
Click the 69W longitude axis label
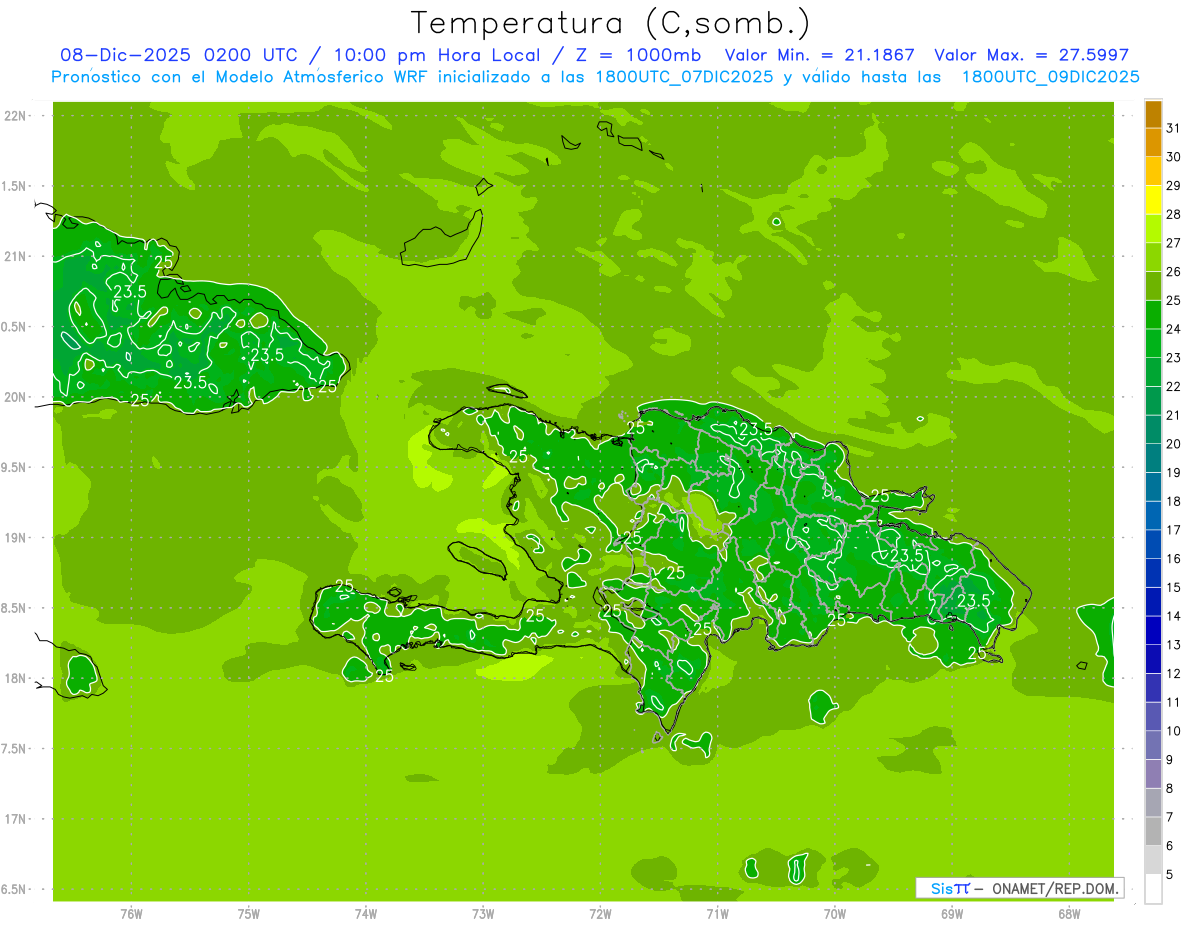click(952, 914)
